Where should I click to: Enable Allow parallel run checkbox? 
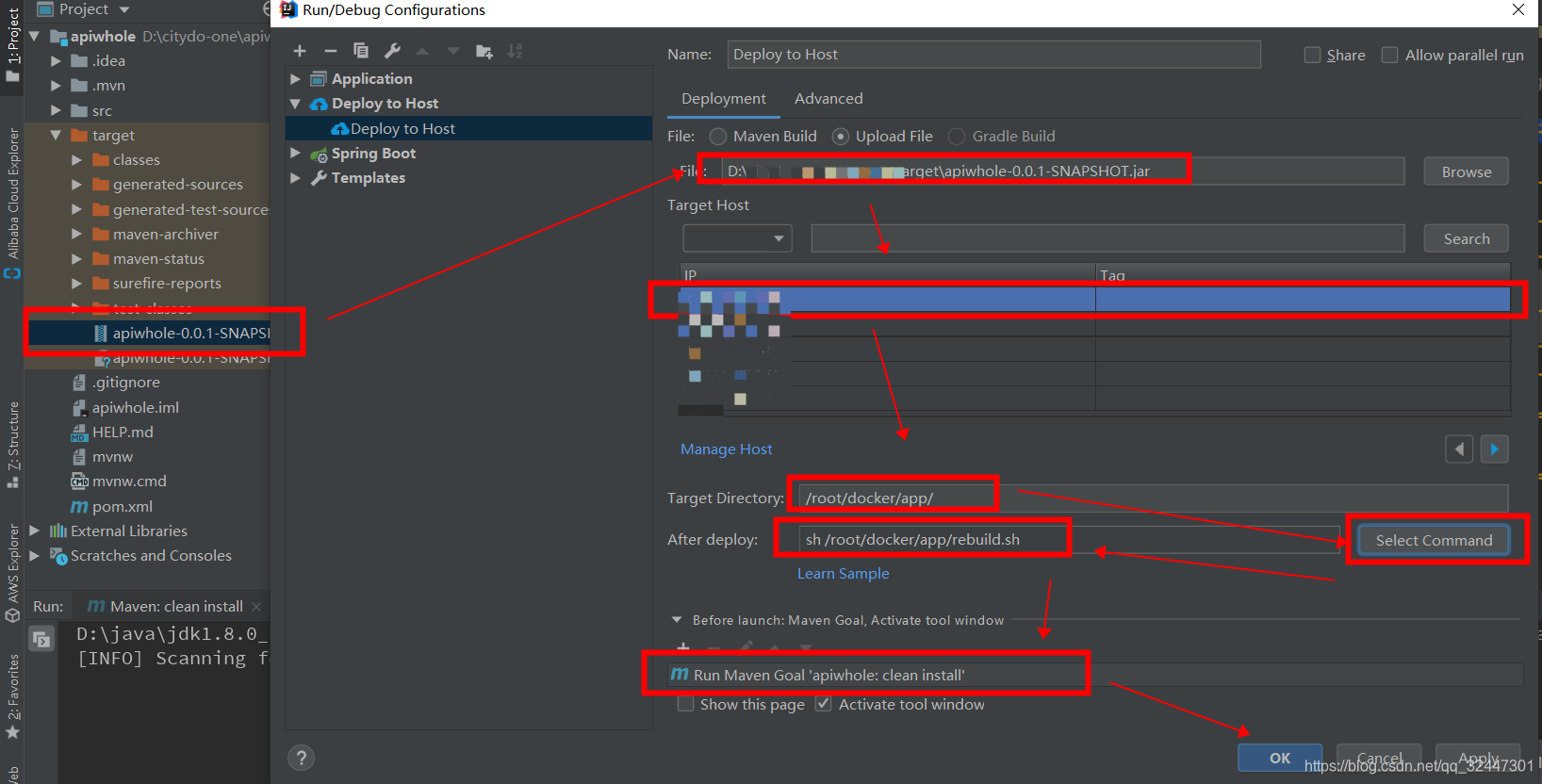pos(1389,55)
